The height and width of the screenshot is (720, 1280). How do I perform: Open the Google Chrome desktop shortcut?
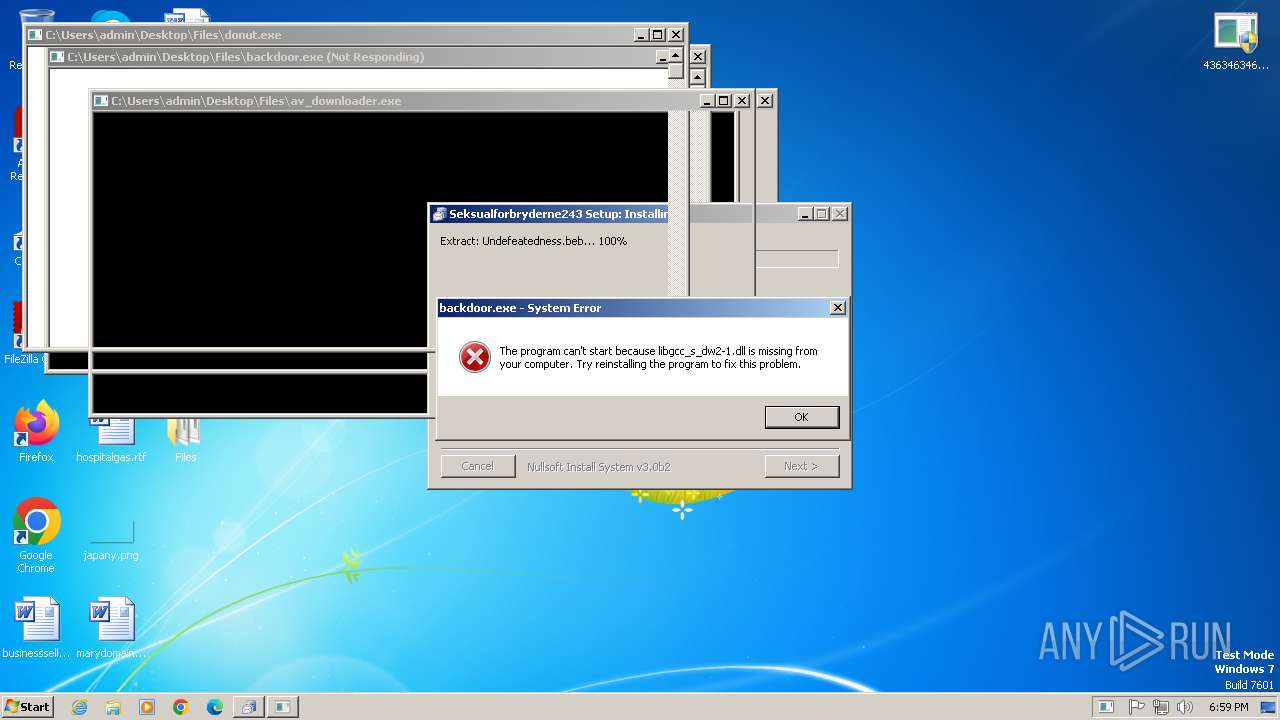(36, 535)
